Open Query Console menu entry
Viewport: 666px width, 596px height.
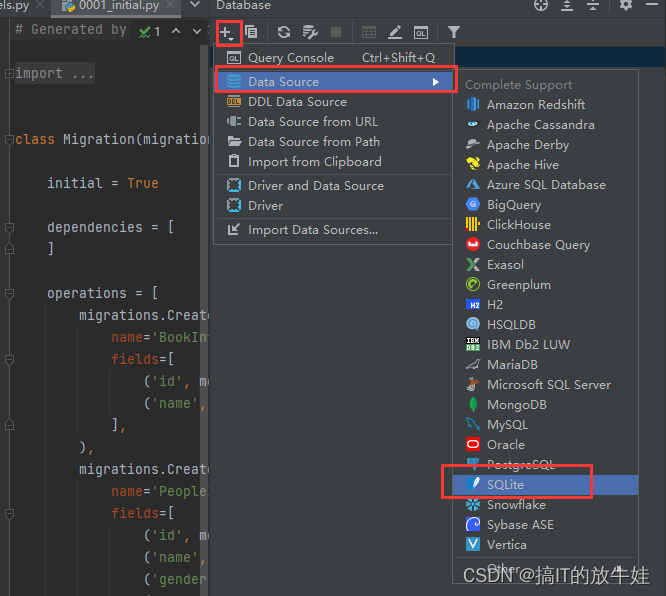click(x=334, y=57)
